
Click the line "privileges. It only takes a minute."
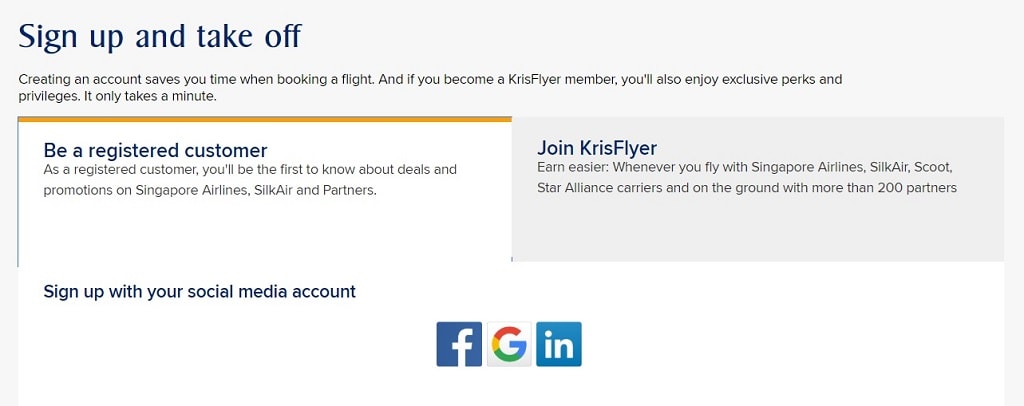[x=117, y=97]
